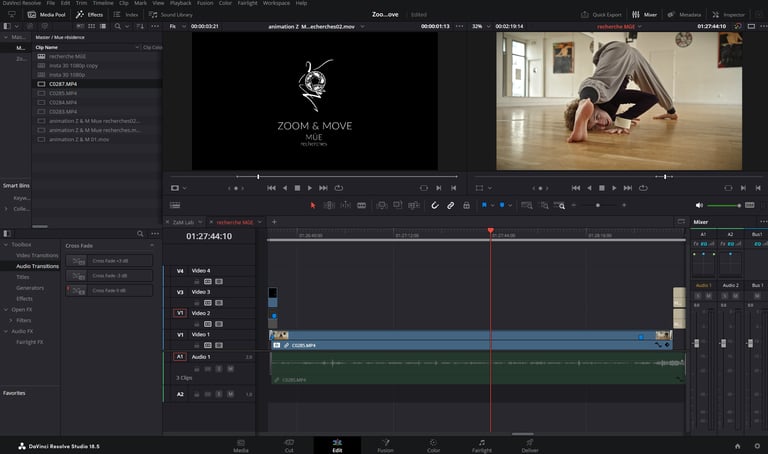Solo the Audio 1 track
Screen dimensions: 768x454
coord(219,367)
